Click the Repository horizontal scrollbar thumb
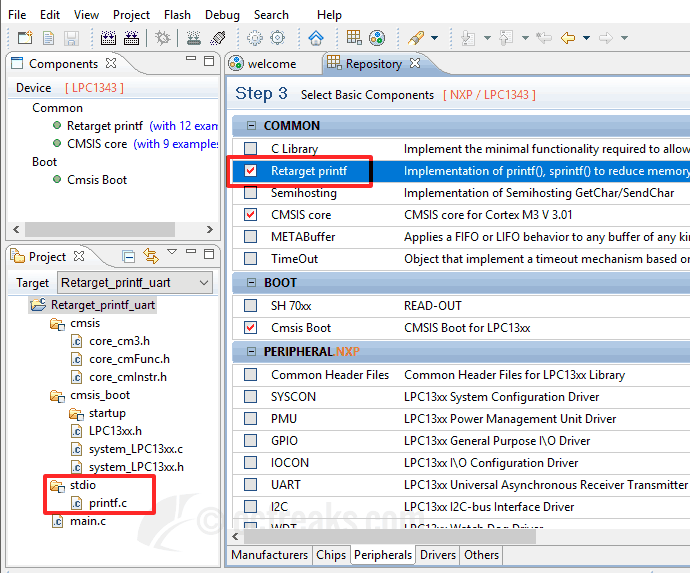 tap(390, 536)
